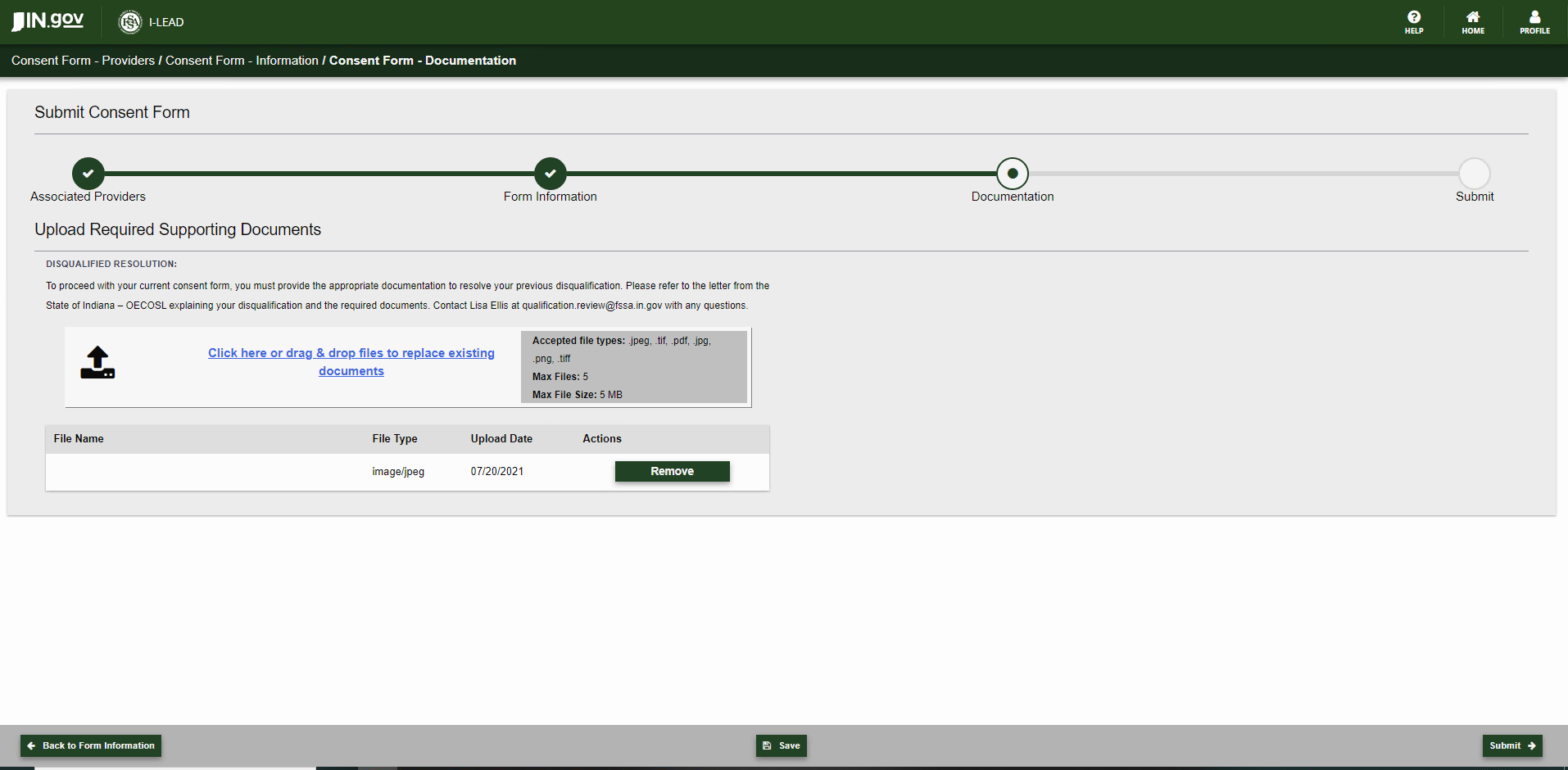Viewport: 1568px width, 770px height.
Task: Click the upload tray icon
Action: pyautogui.click(x=97, y=362)
